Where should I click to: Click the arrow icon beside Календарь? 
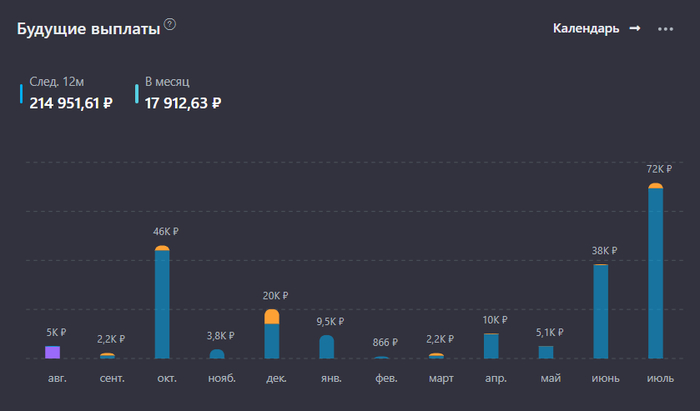click(x=634, y=28)
